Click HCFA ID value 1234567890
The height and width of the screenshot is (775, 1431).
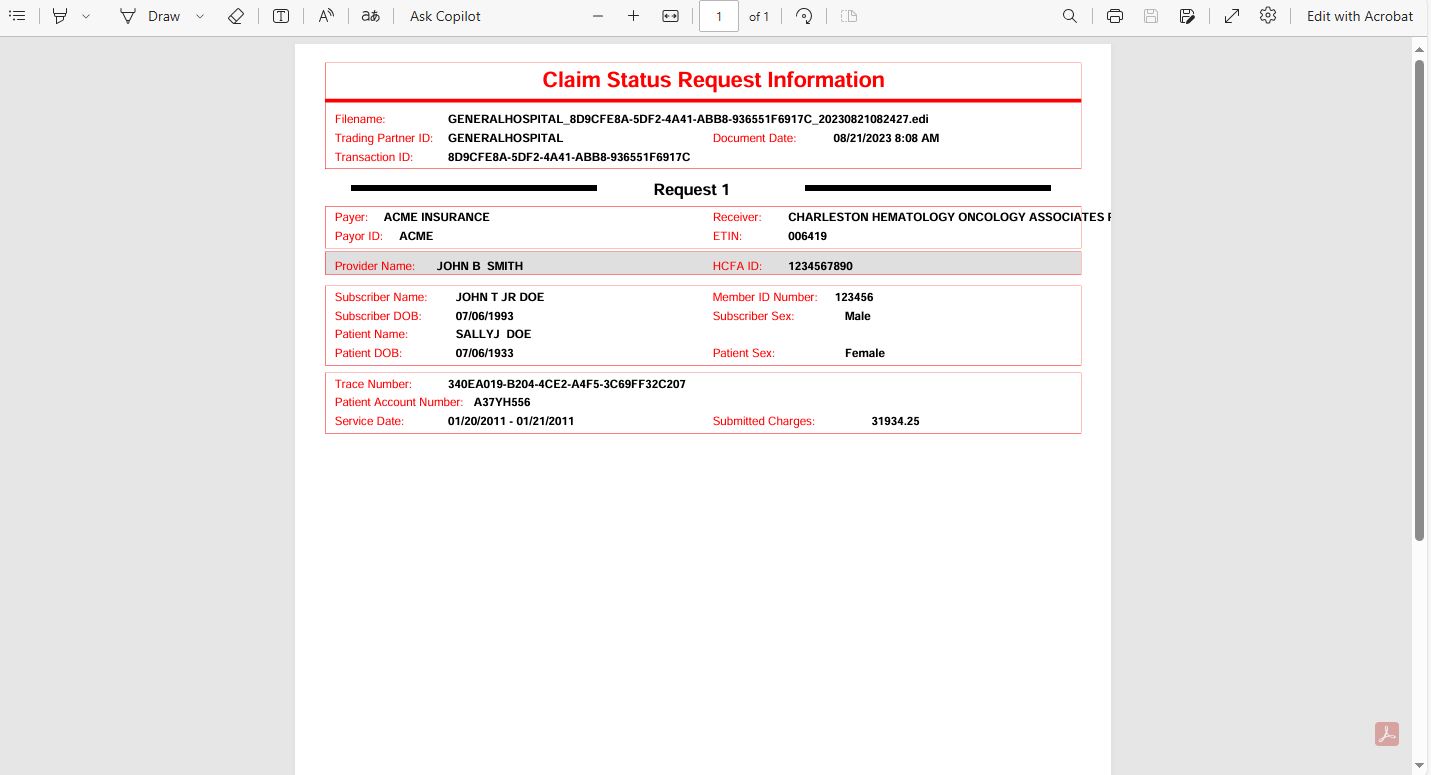click(820, 266)
